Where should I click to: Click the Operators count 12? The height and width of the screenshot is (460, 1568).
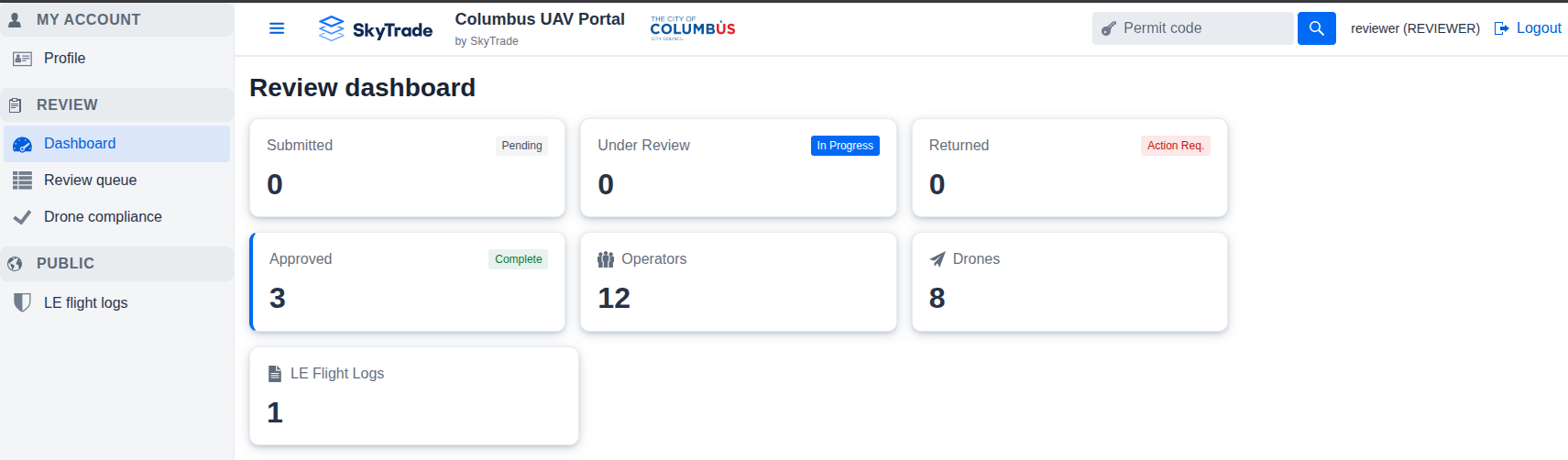[x=614, y=299]
